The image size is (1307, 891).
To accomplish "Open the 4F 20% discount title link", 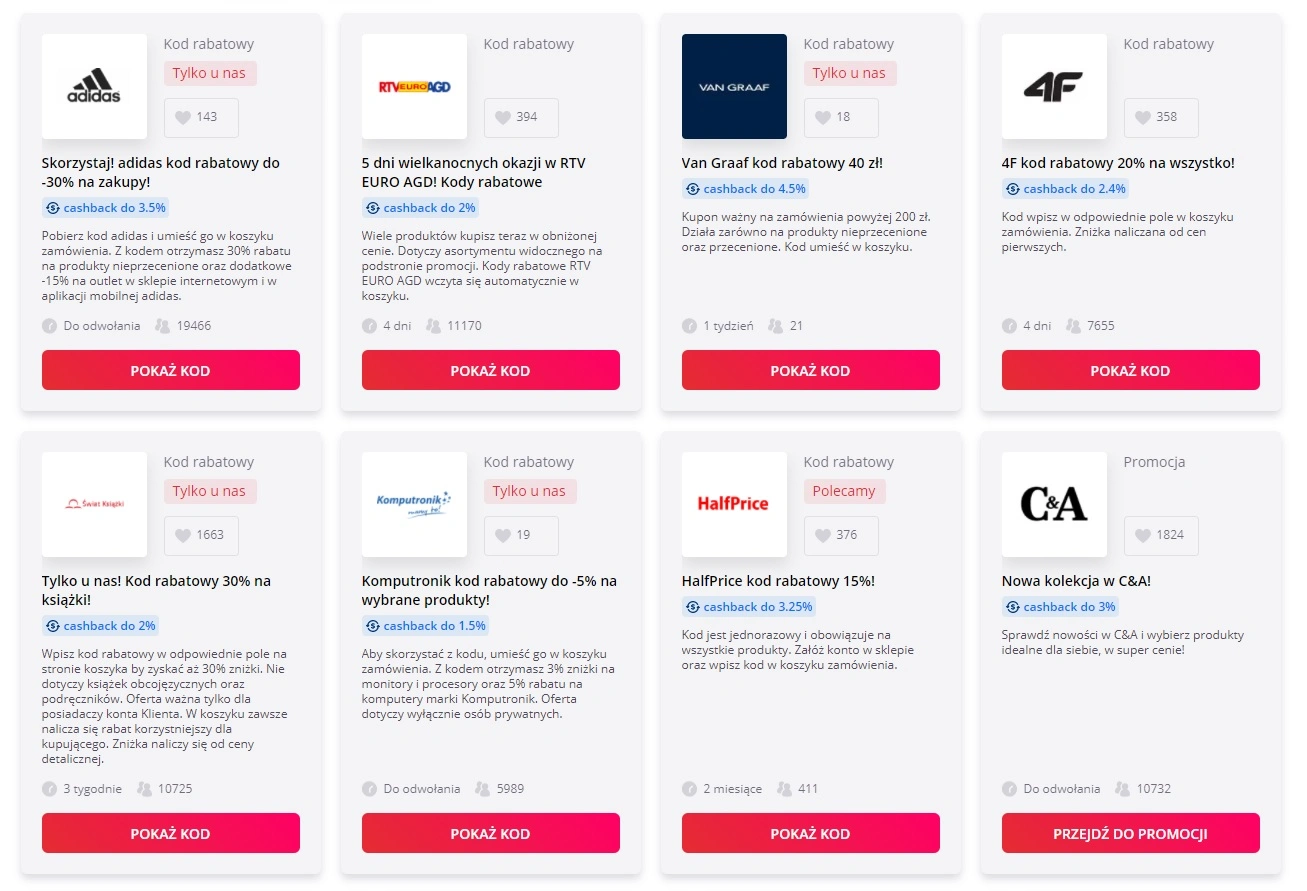I will tap(1118, 163).
